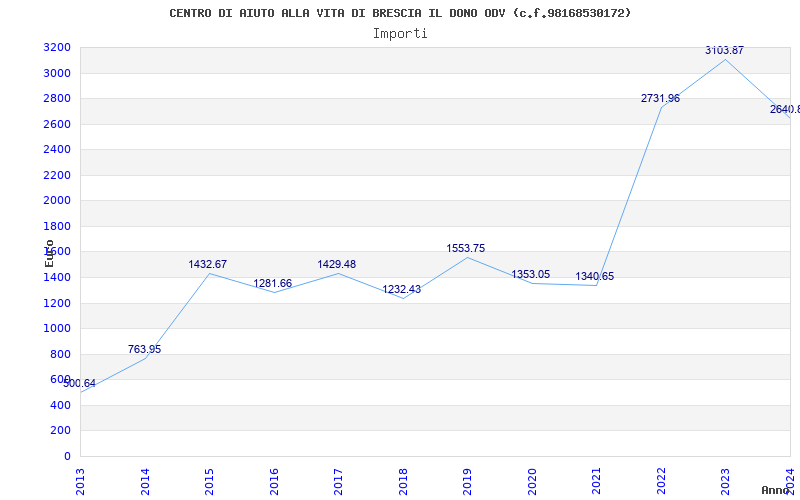Click the 400 y-axis tick label
The image size is (800, 500).
pyautogui.click(x=60, y=405)
